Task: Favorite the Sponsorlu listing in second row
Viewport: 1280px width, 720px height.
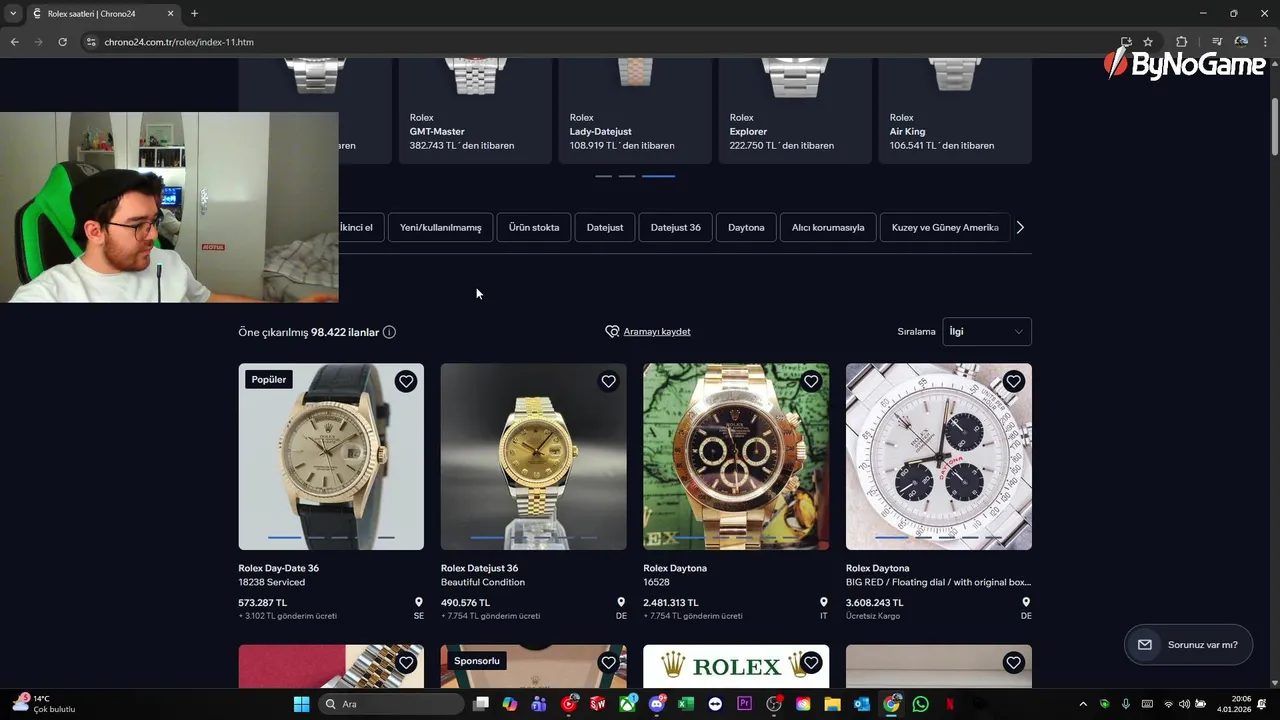Action: 608,662
